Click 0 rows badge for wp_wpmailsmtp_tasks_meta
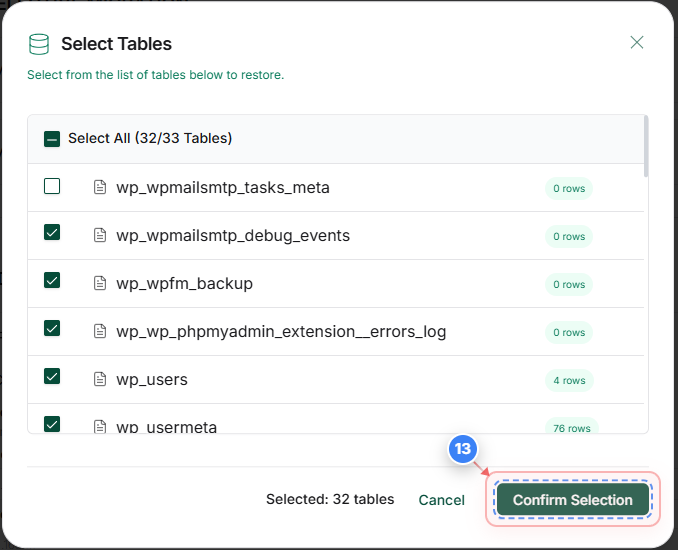 click(x=569, y=189)
